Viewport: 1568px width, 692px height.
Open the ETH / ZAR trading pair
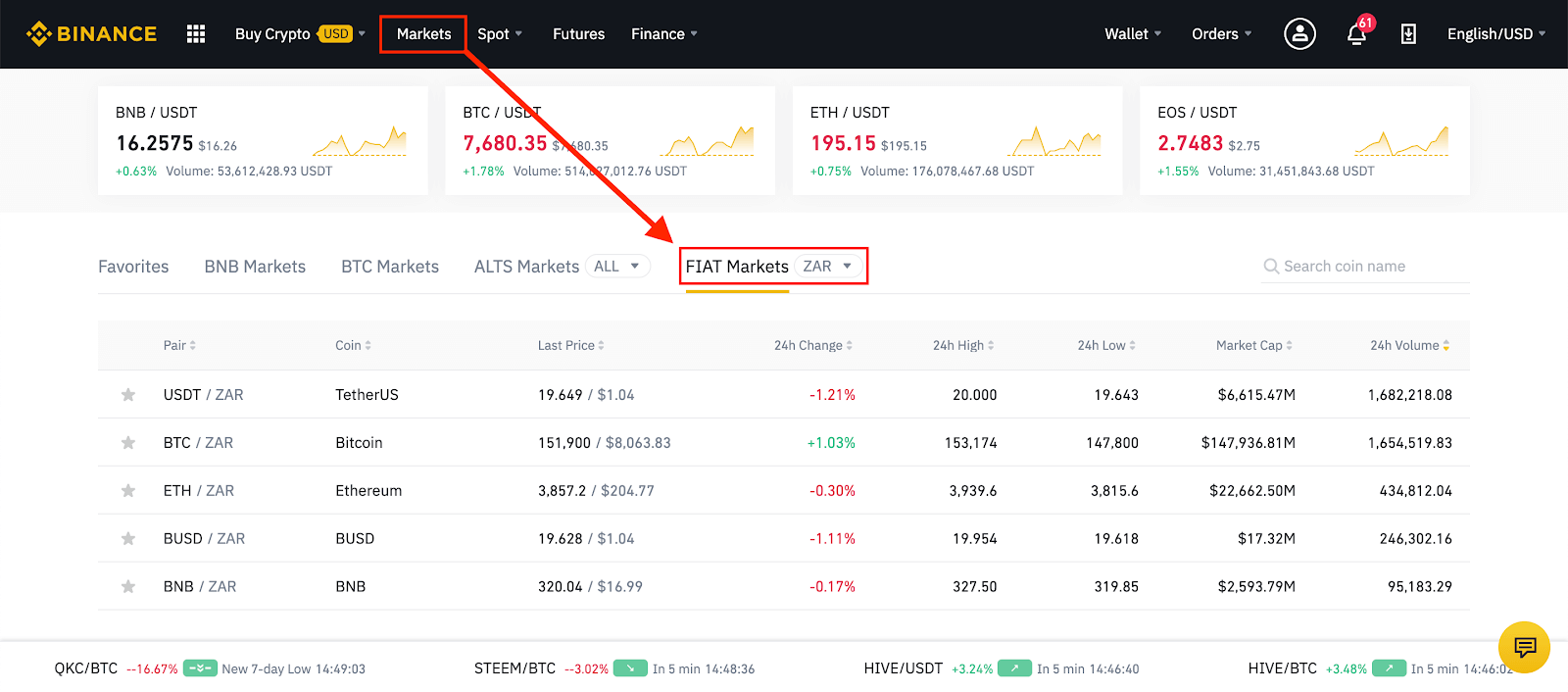[x=199, y=491]
